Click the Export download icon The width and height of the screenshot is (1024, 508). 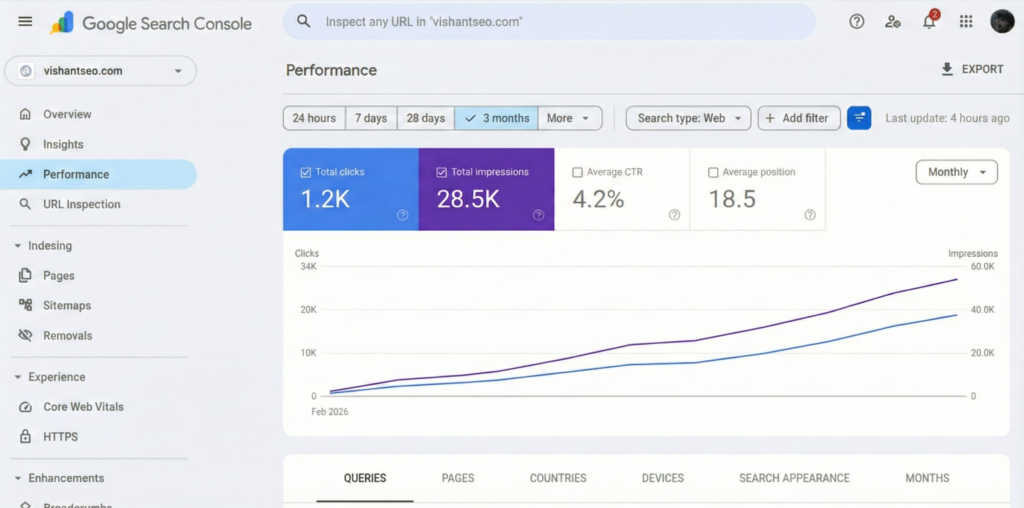point(947,69)
